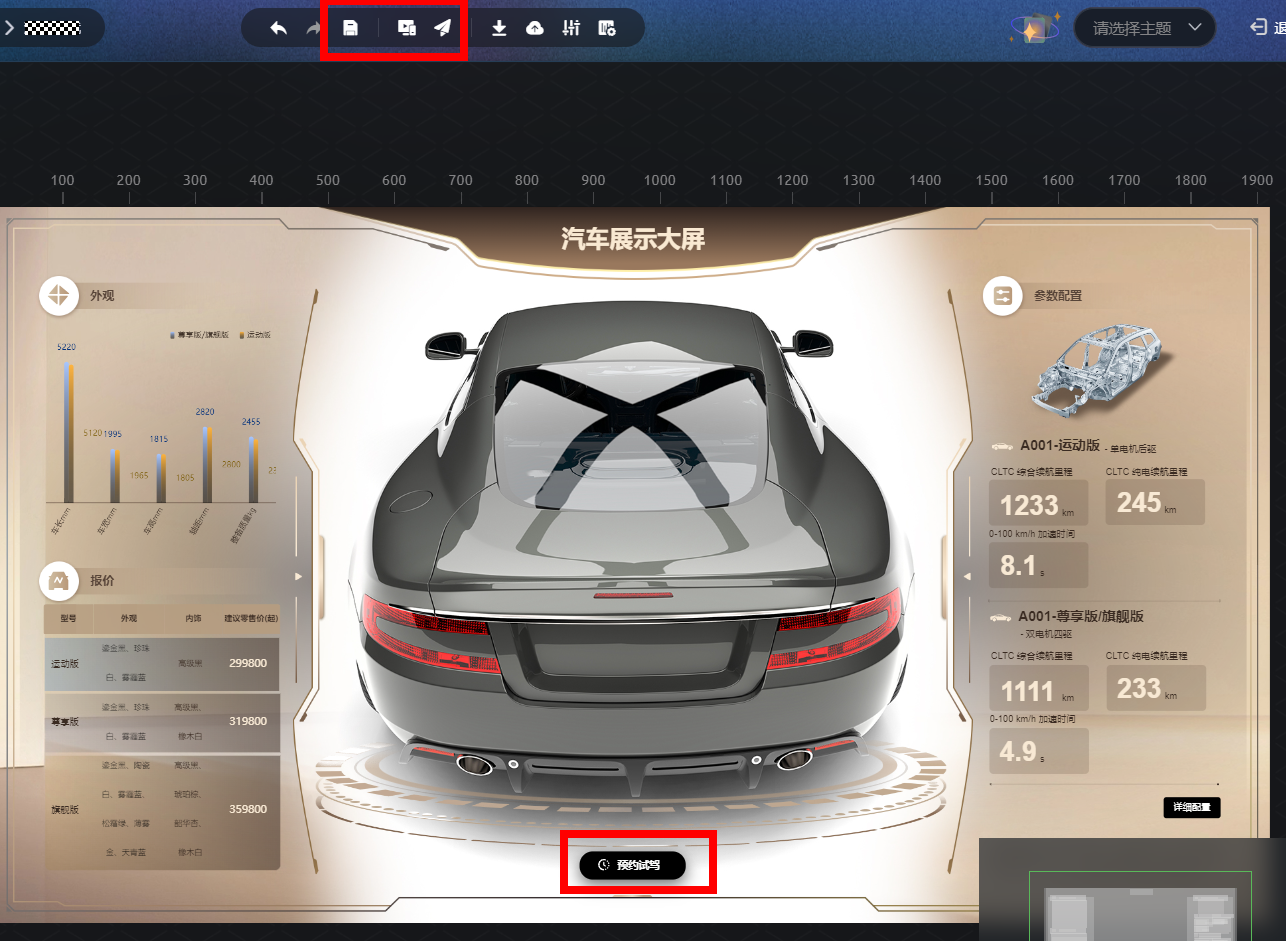Click the 内饰 column header

pyautogui.click(x=193, y=619)
